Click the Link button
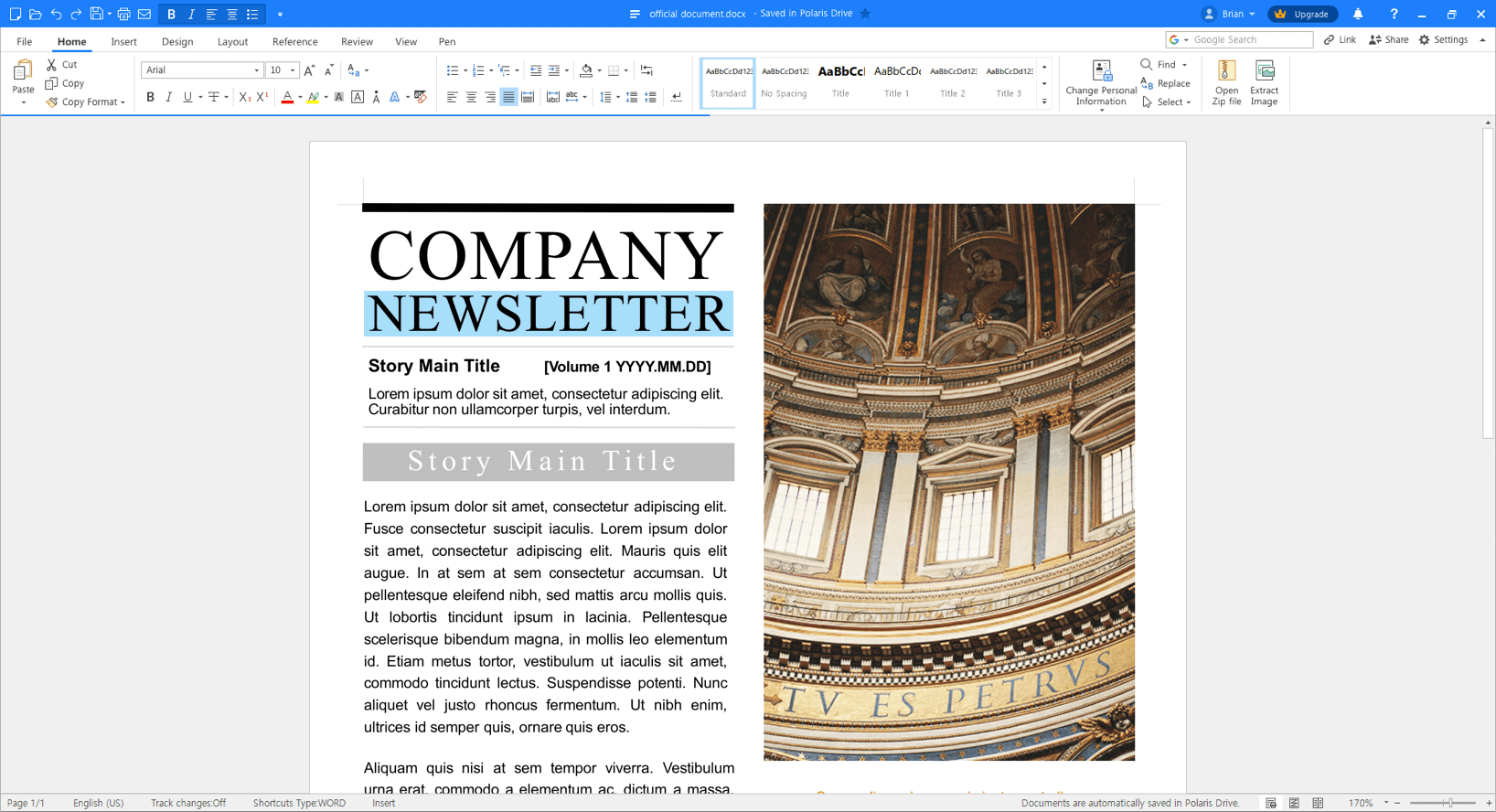This screenshot has width=1496, height=812. (1340, 40)
